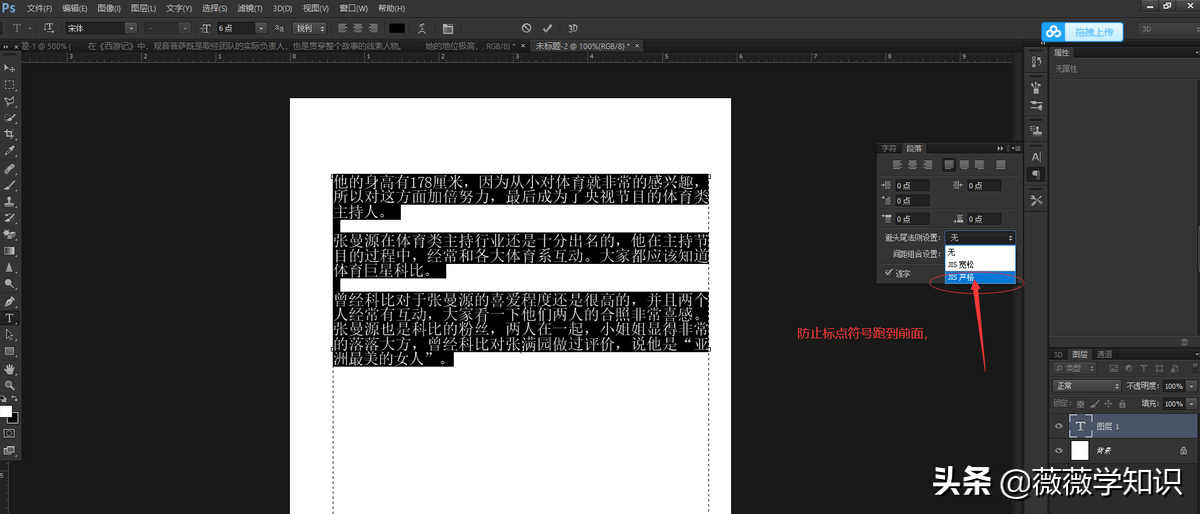
Task: Open the Character panel icon in the dock
Action: tap(1036, 157)
